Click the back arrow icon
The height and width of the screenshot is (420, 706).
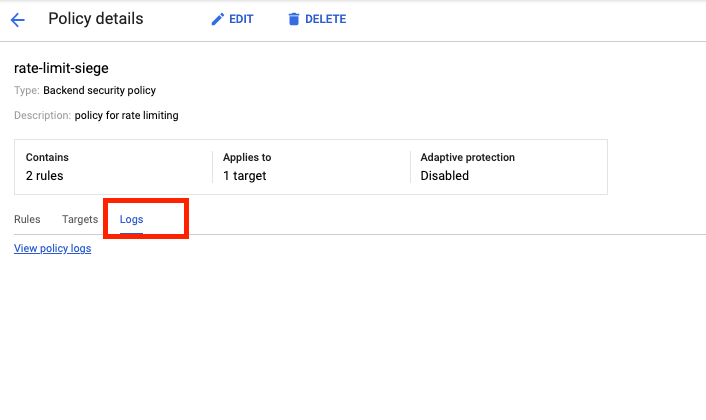(18, 19)
